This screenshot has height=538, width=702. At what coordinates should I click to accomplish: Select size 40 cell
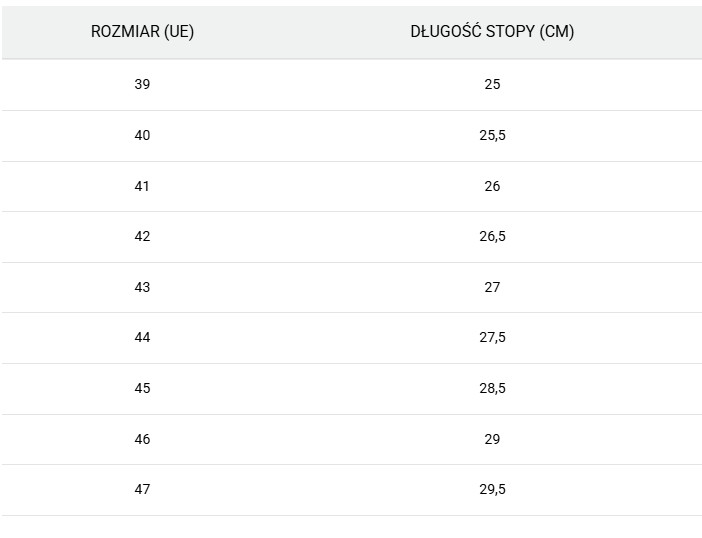(142, 135)
